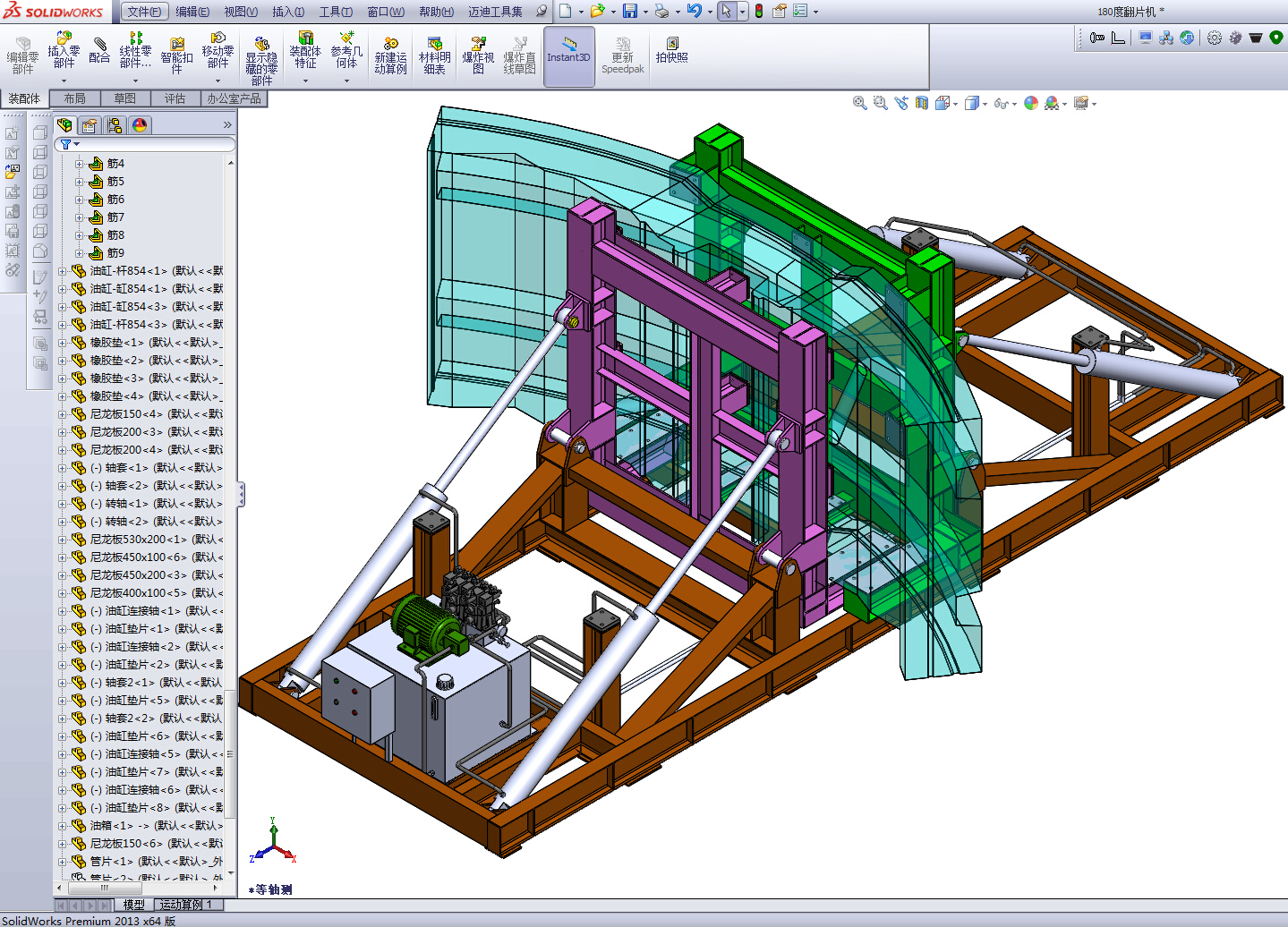The height and width of the screenshot is (927, 1288).
Task: Open the 插入(I) menu
Action: pyautogui.click(x=288, y=12)
